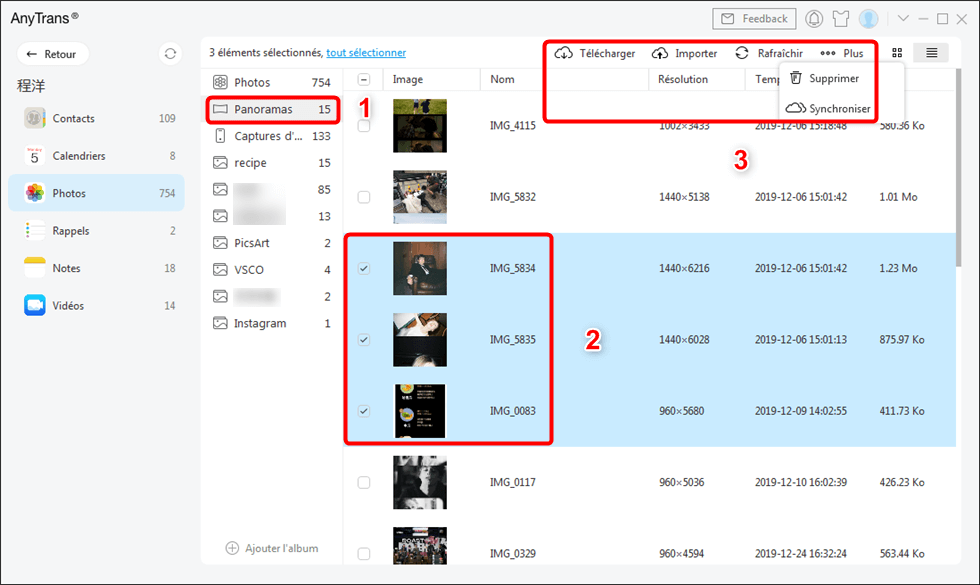This screenshot has width=980, height=585.
Task: Click Rafraîchir to refresh list
Action: coord(769,54)
